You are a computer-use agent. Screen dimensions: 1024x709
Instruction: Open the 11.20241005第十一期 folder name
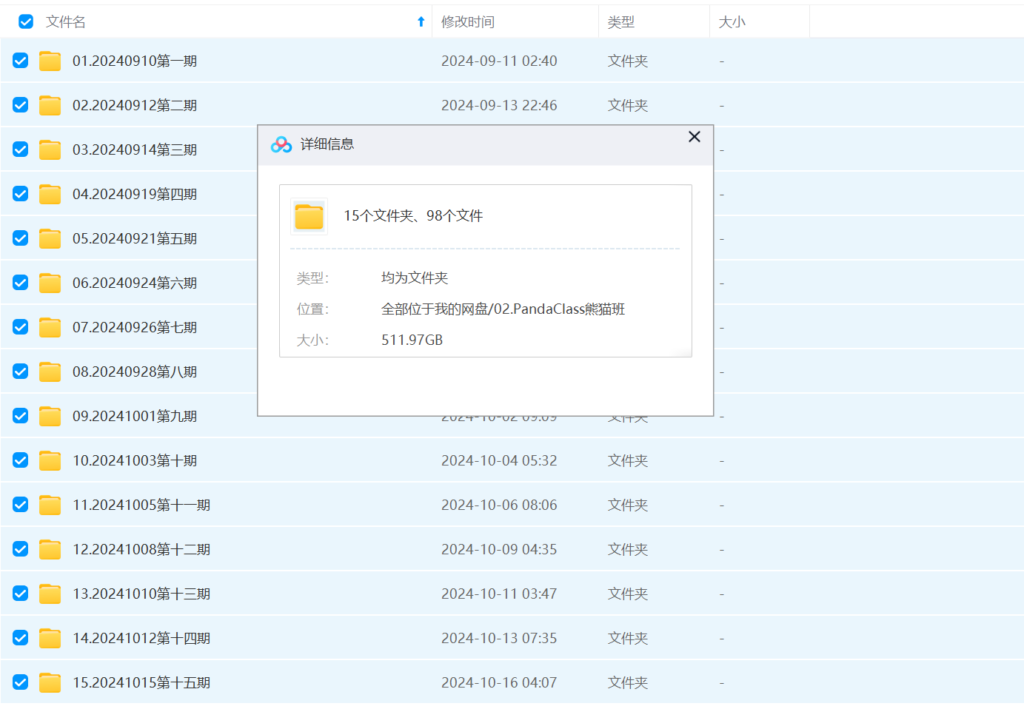click(x=141, y=505)
